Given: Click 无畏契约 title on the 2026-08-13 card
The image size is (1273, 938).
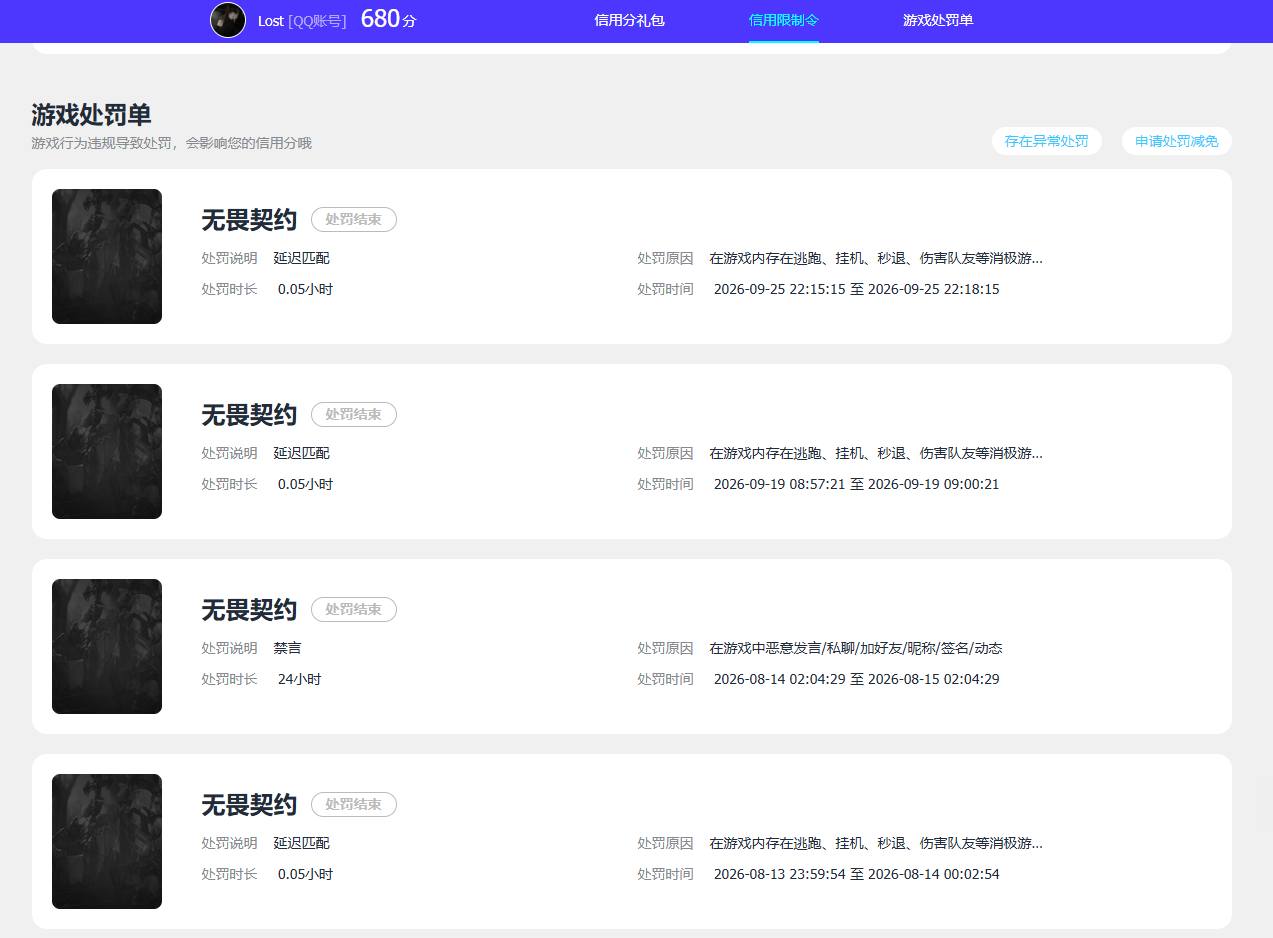Looking at the screenshot, I should [249, 805].
